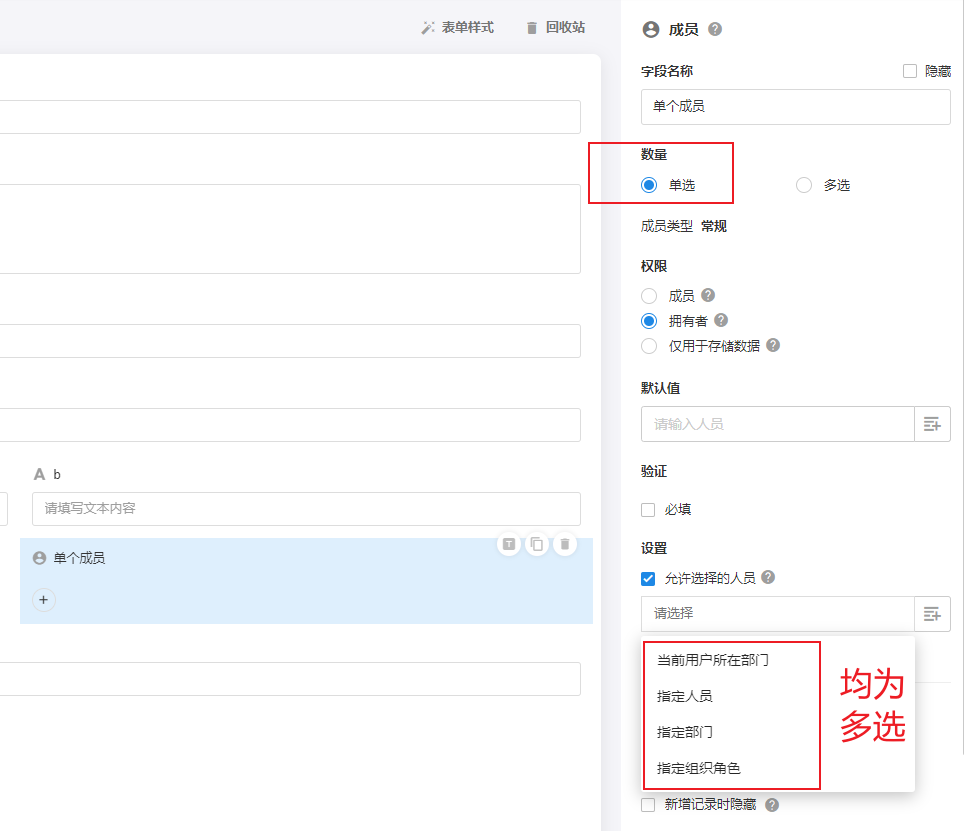Click the plus button under 单个成员
Screen dimensions: 964x831
click(44, 600)
